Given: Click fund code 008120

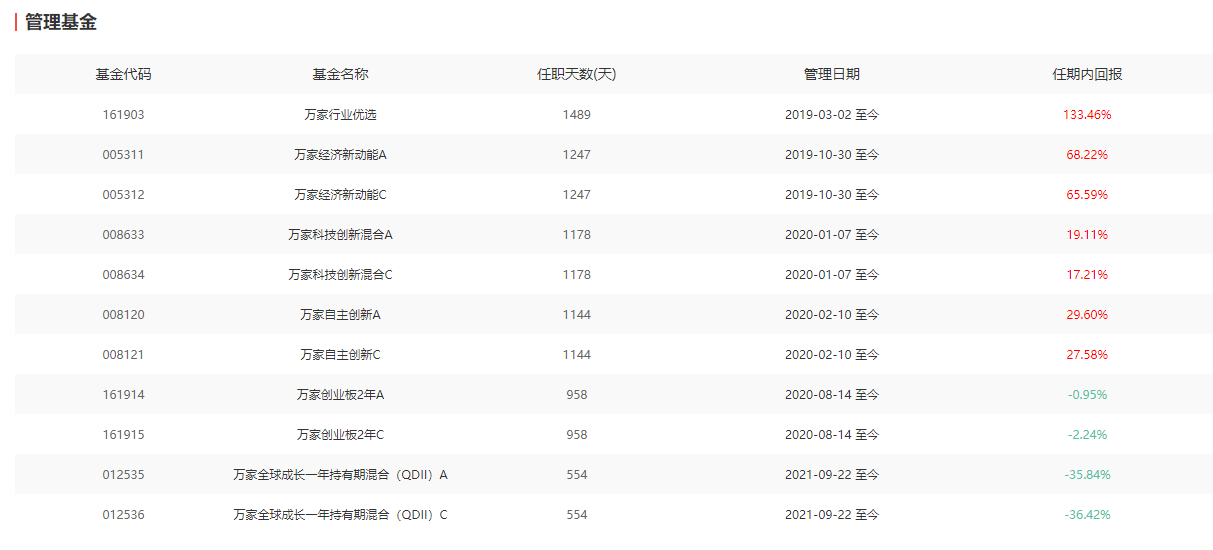Looking at the screenshot, I should click(x=124, y=315).
